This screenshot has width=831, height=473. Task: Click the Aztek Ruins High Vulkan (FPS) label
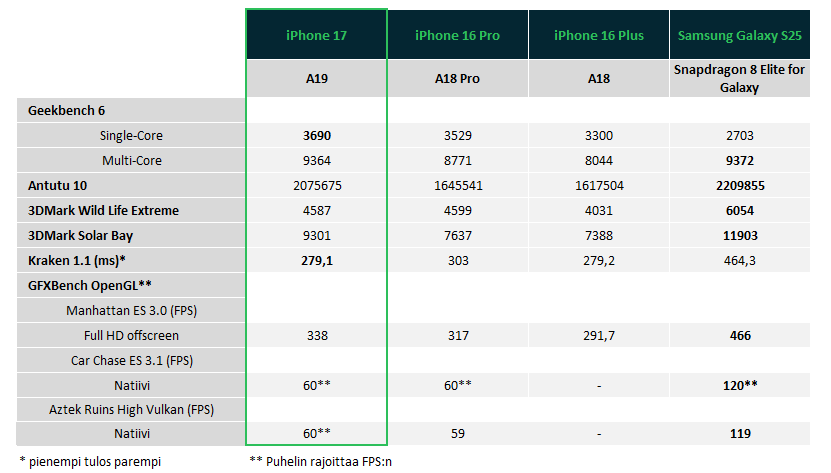click(131, 409)
